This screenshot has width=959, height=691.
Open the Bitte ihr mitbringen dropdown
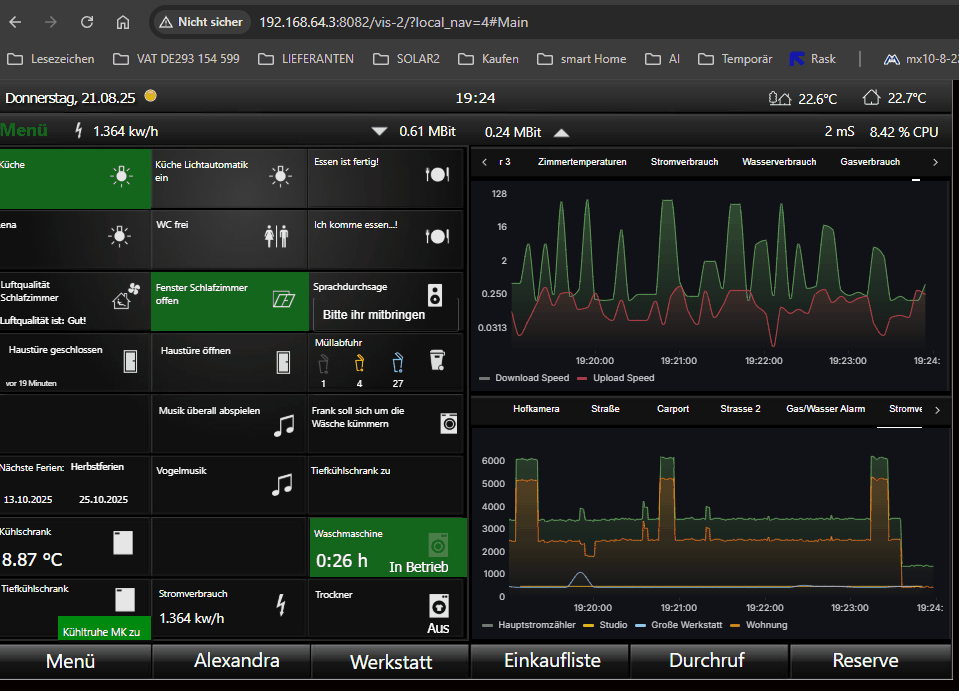(x=384, y=314)
